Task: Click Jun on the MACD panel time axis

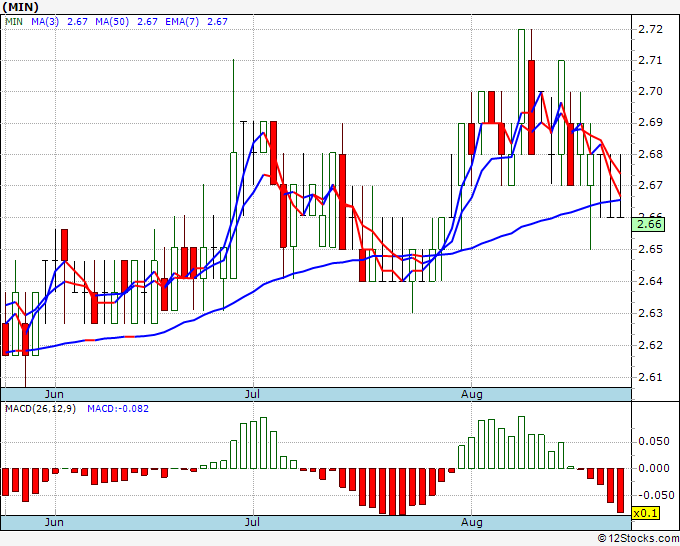Action: pos(54,522)
